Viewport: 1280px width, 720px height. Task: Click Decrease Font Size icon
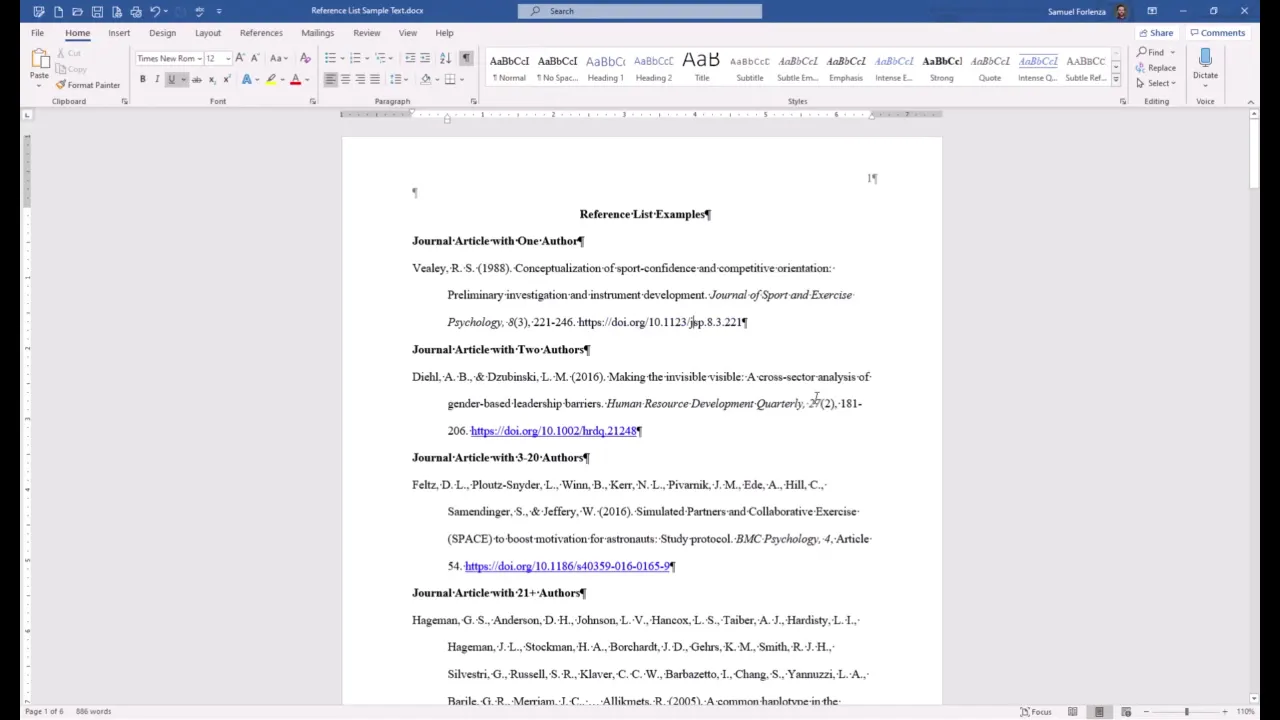[254, 58]
